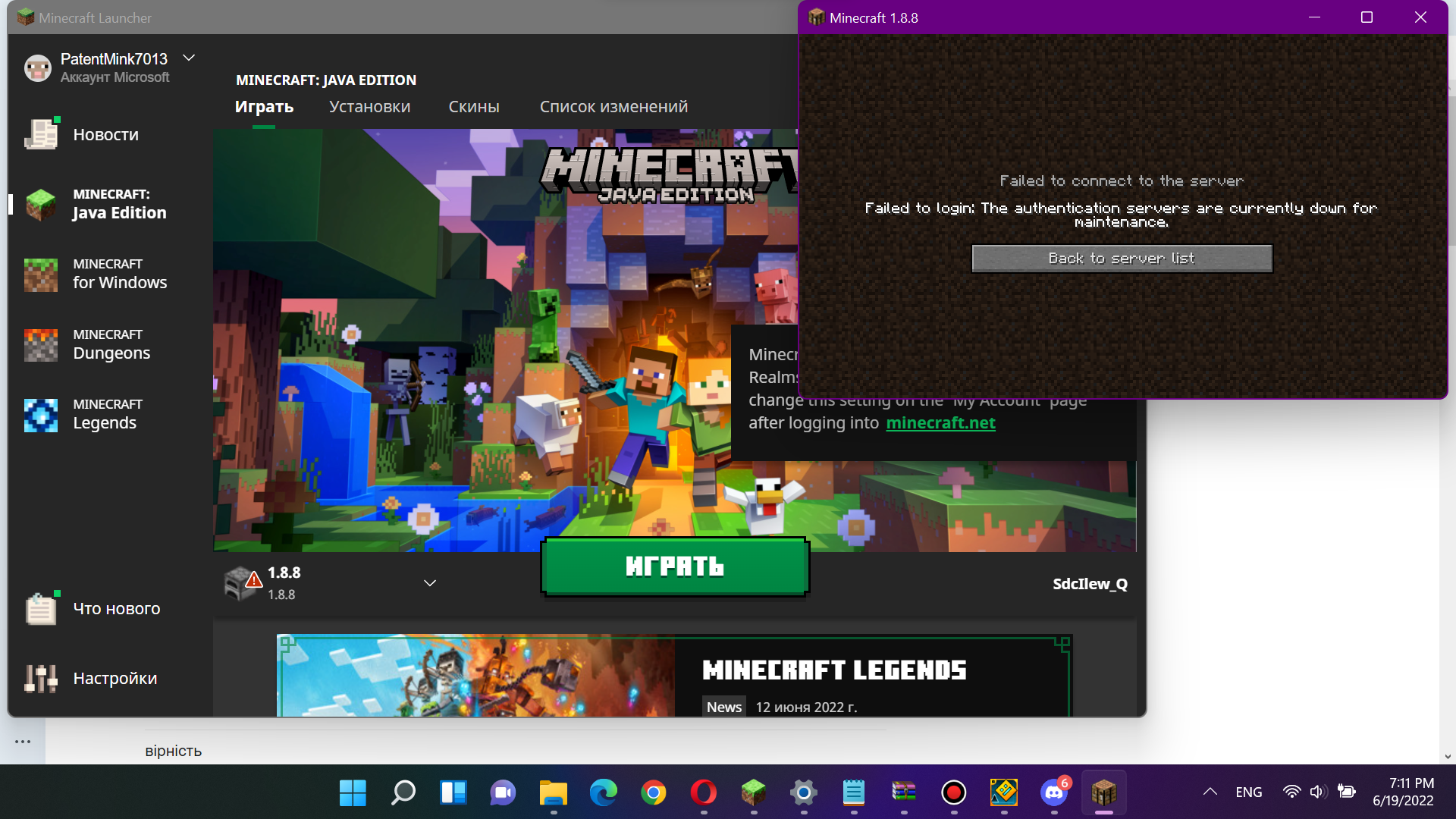Expand the 1.8.8 version selector
Image resolution: width=1456 pixels, height=819 pixels.
click(x=430, y=583)
